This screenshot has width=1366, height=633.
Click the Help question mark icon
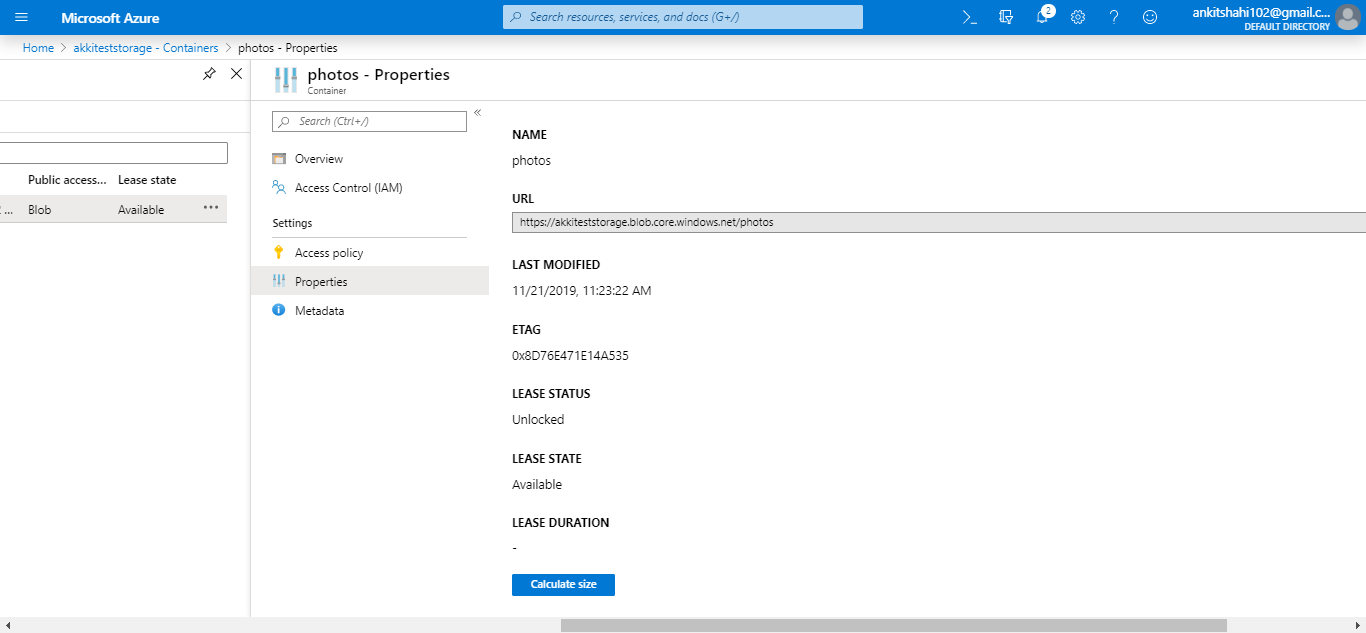(1114, 17)
